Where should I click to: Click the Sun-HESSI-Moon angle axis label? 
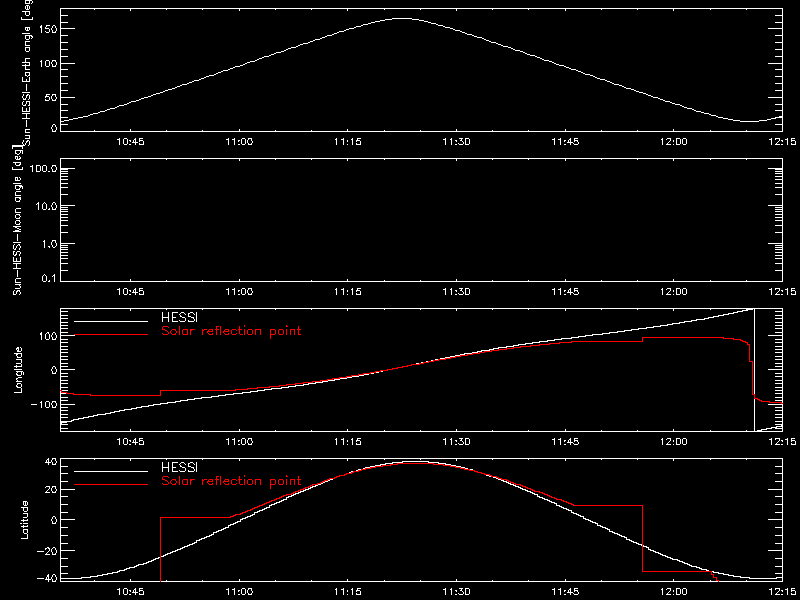pos(18,220)
